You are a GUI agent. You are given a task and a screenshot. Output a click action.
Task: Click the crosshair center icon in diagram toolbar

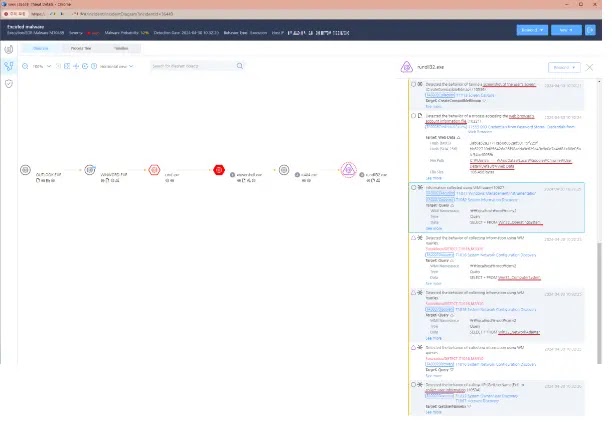tap(76, 66)
